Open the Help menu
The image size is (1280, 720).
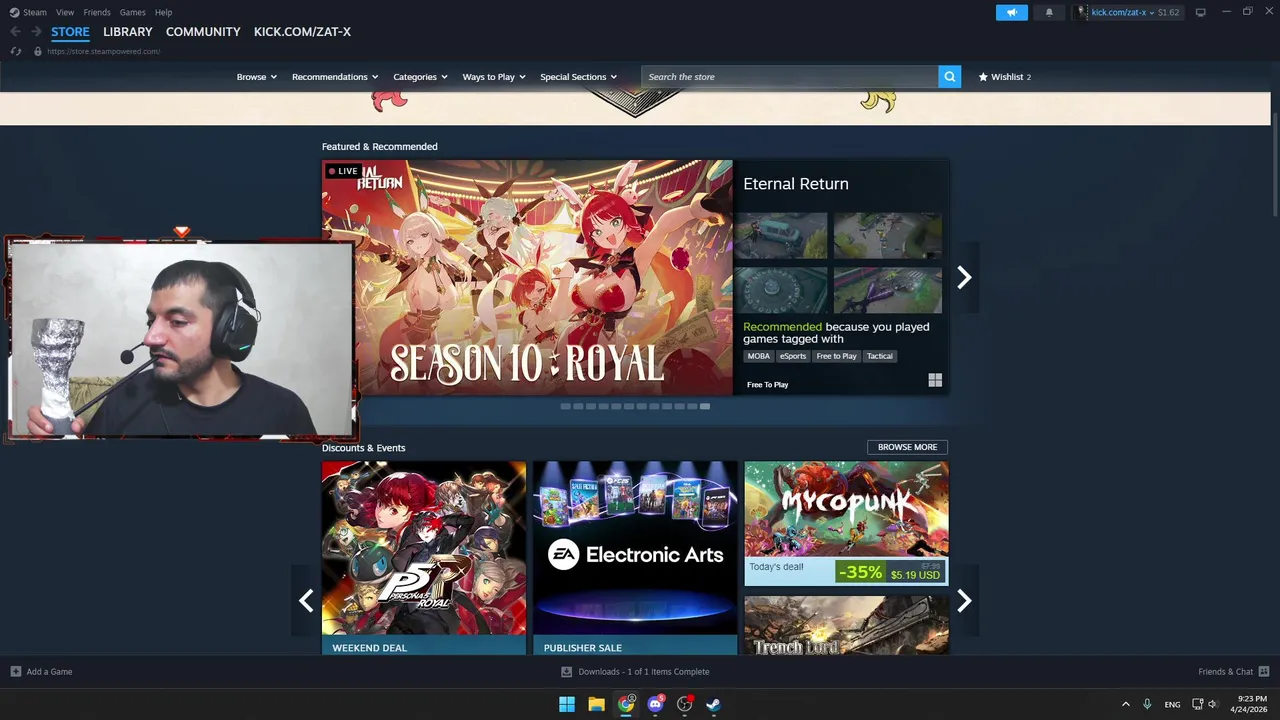click(x=164, y=12)
